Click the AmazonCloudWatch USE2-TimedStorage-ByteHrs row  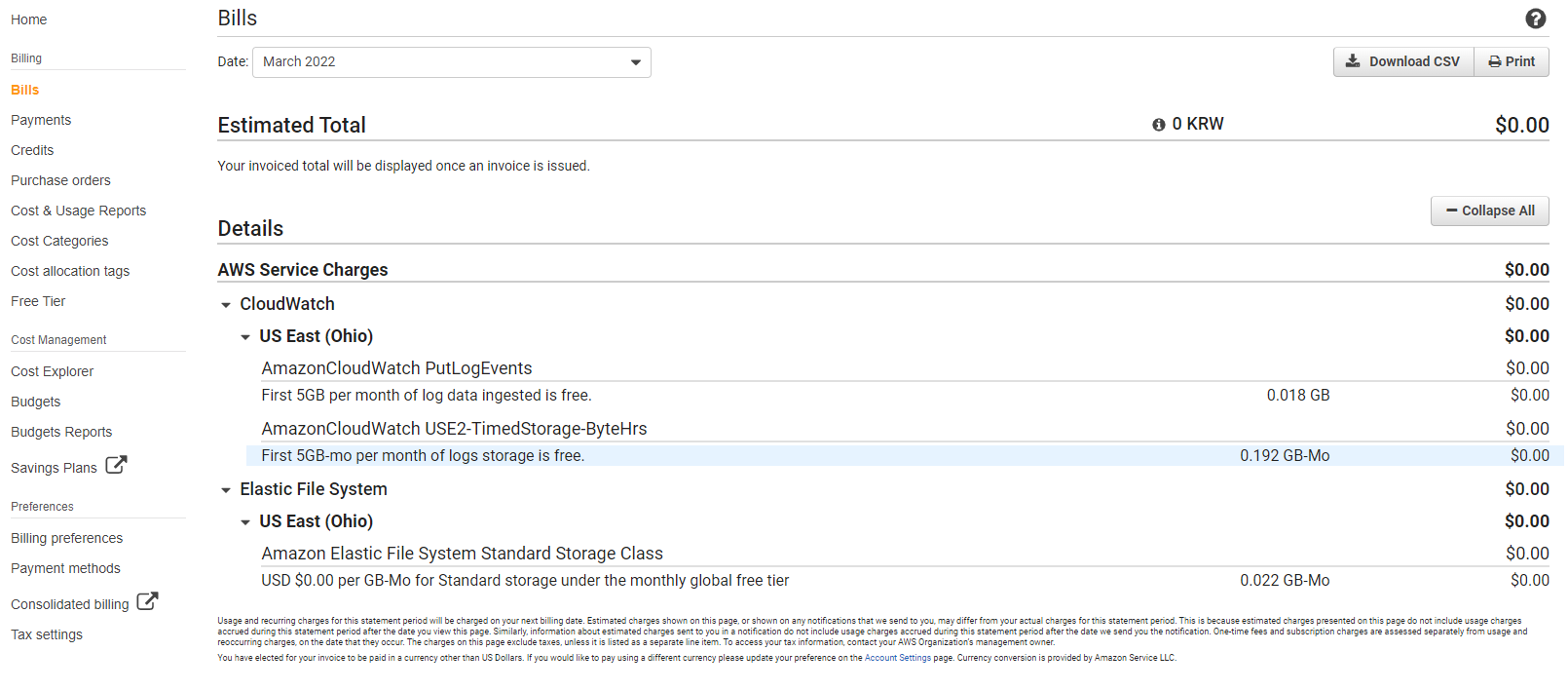905,429
